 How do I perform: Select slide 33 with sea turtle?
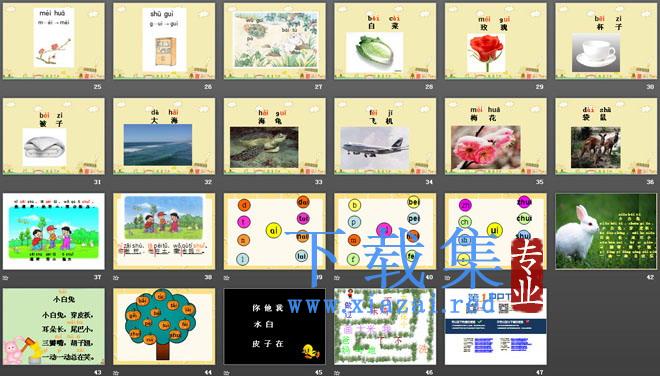coord(274,136)
